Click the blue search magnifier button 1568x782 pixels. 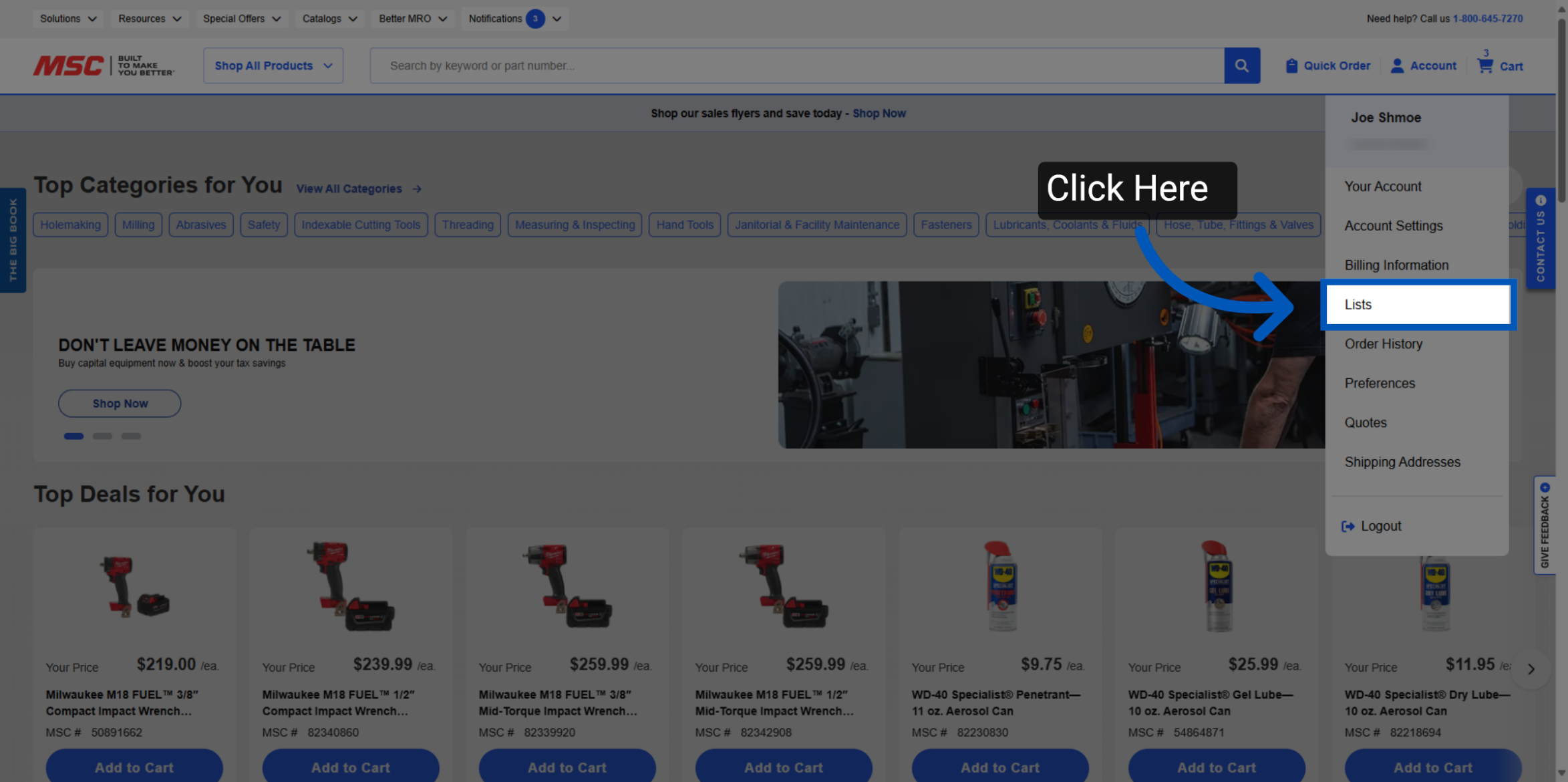coord(1241,66)
